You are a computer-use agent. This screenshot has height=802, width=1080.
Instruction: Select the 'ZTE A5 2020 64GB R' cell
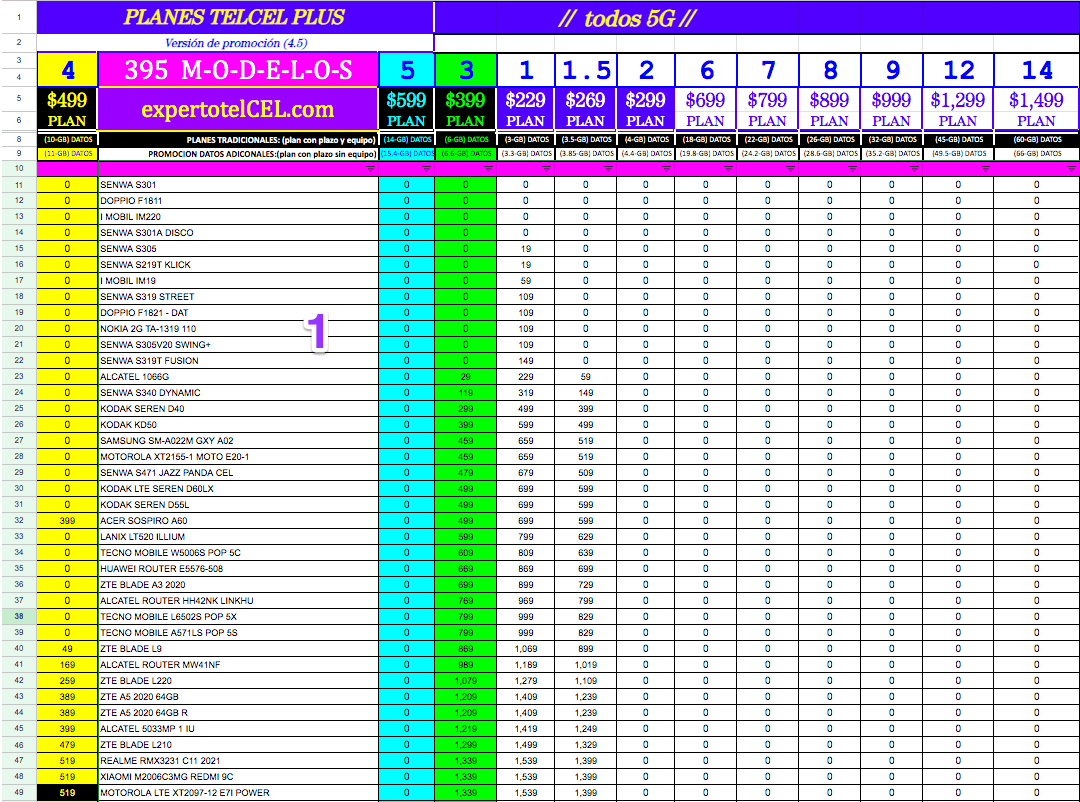click(238, 712)
